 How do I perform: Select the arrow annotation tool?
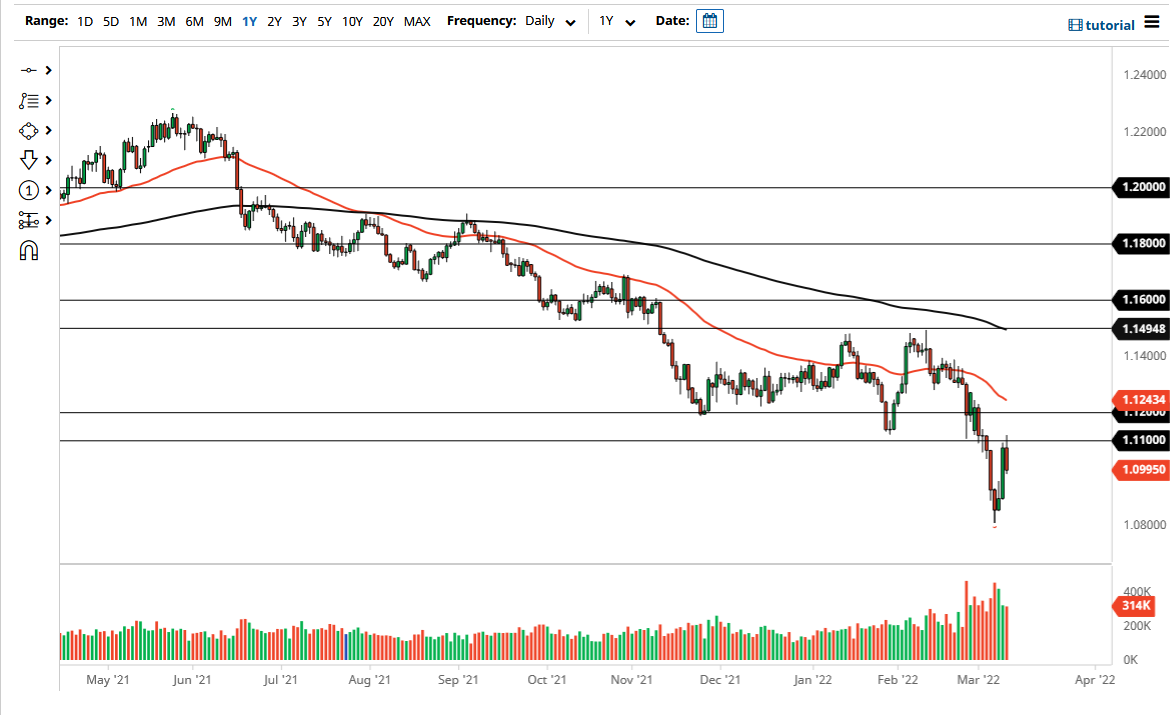click(x=28, y=160)
